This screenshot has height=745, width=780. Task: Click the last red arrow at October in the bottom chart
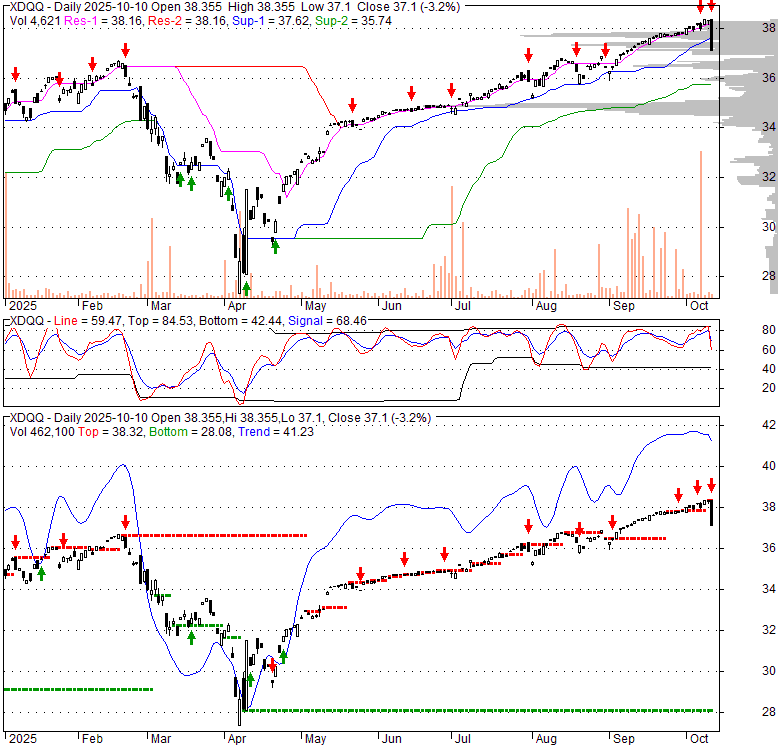tap(711, 484)
